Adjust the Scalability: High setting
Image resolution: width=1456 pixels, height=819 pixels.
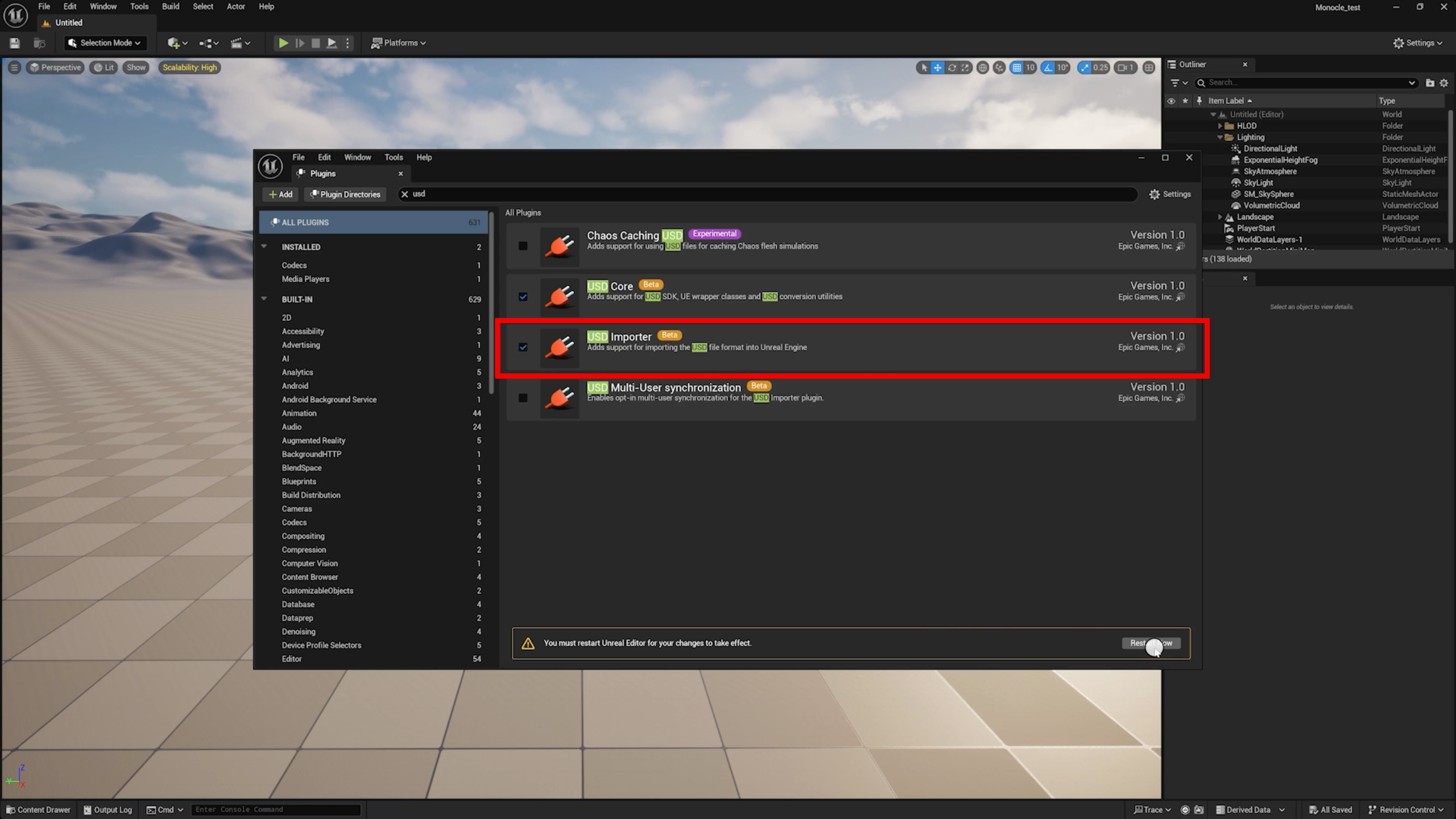tap(189, 67)
